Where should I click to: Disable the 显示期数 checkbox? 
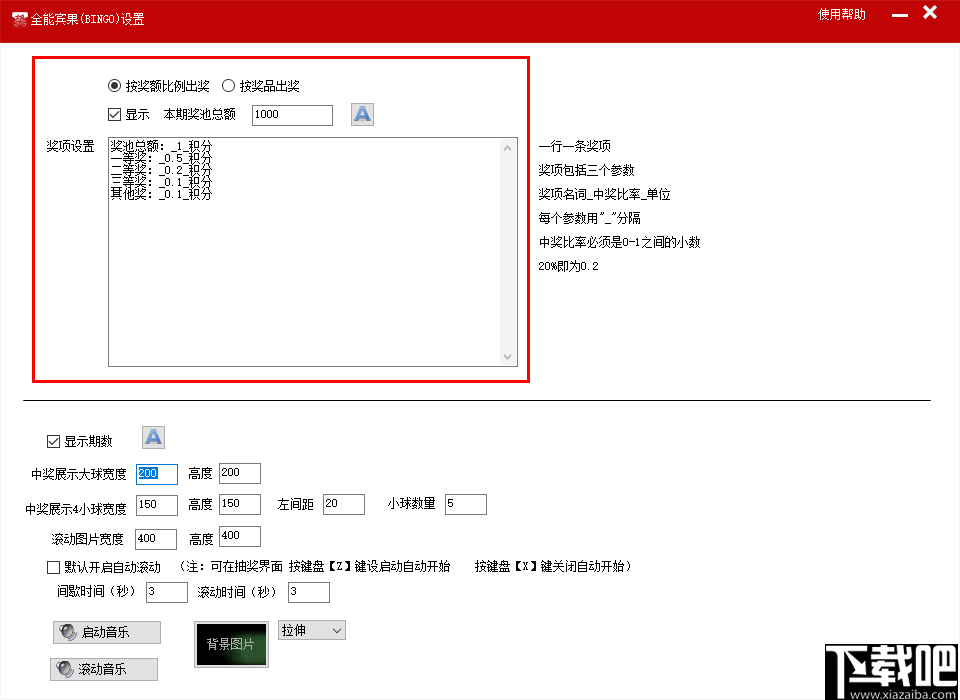tap(52, 441)
